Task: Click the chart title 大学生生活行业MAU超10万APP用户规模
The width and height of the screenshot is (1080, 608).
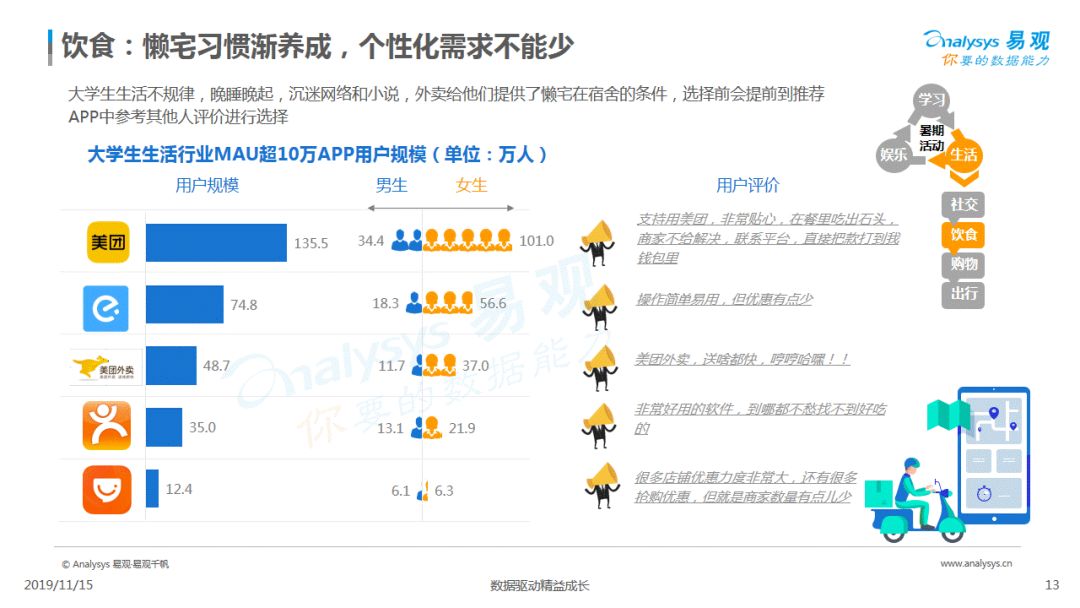Action: (x=256, y=154)
